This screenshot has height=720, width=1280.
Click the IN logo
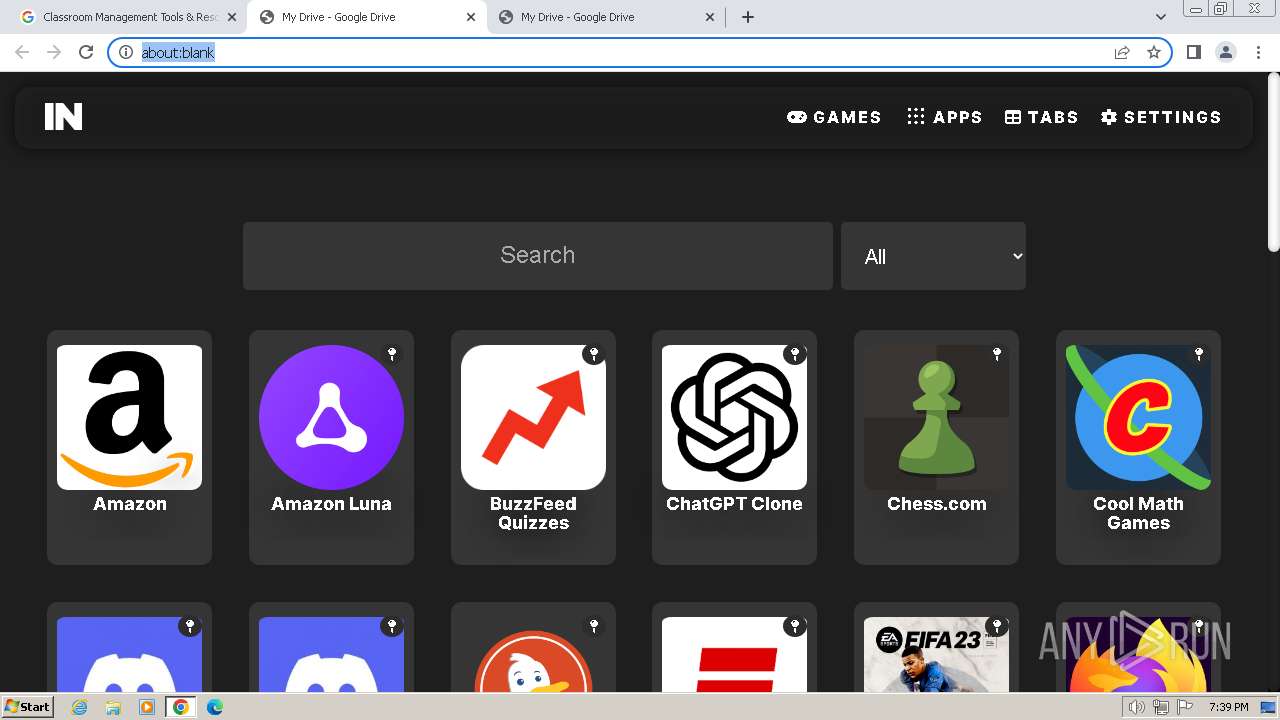coord(63,117)
